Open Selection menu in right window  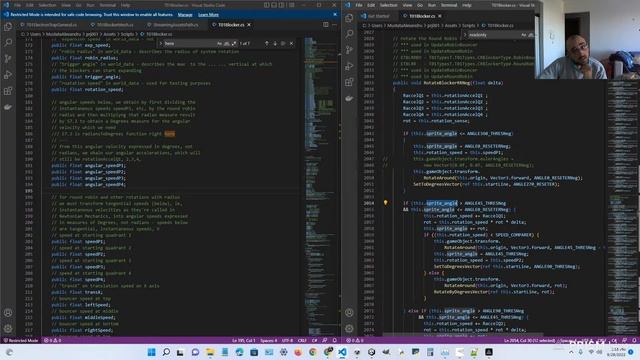[389, 5]
